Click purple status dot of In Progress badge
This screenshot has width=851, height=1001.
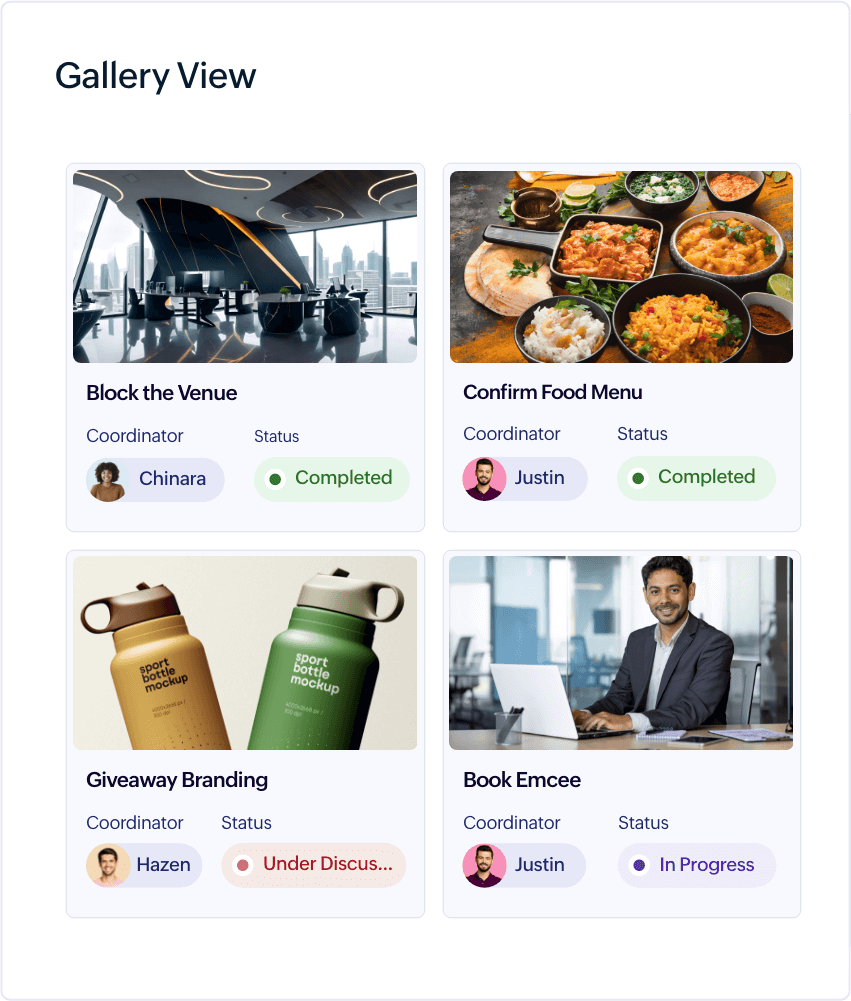click(x=639, y=866)
